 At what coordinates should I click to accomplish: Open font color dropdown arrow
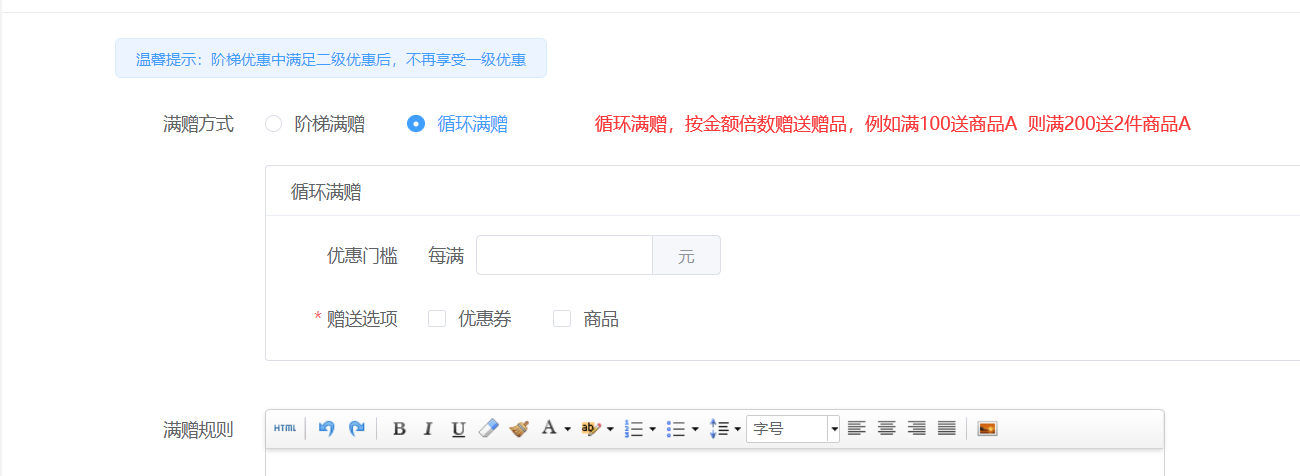click(x=567, y=429)
